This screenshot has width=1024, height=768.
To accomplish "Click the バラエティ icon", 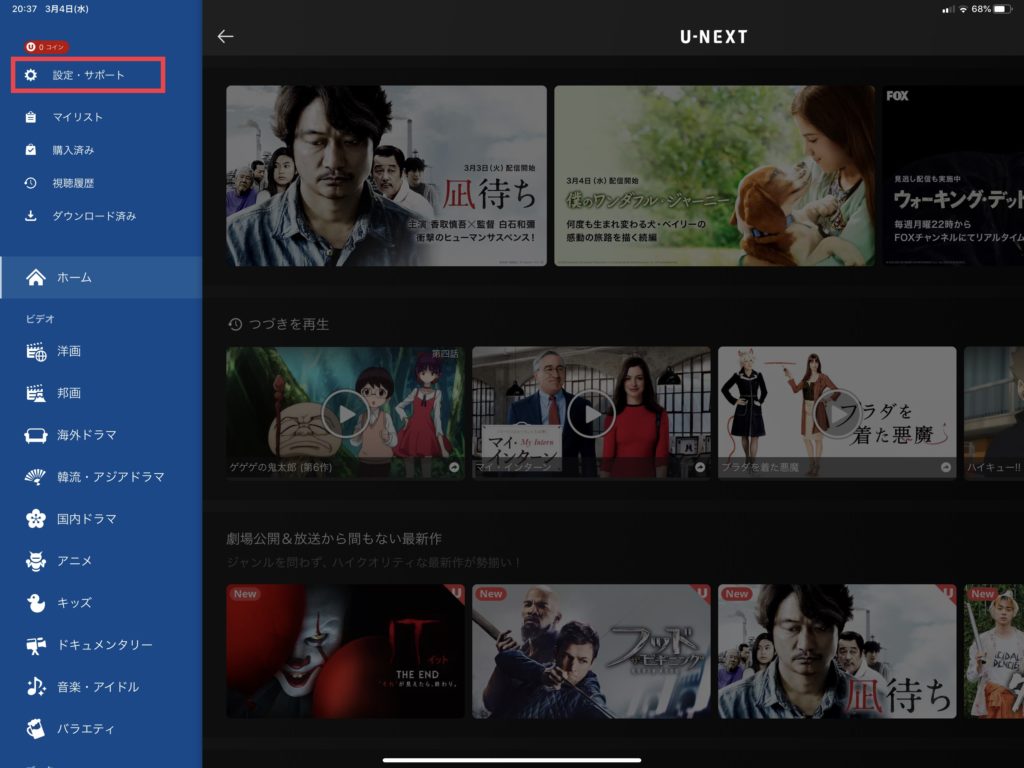I will (x=36, y=729).
